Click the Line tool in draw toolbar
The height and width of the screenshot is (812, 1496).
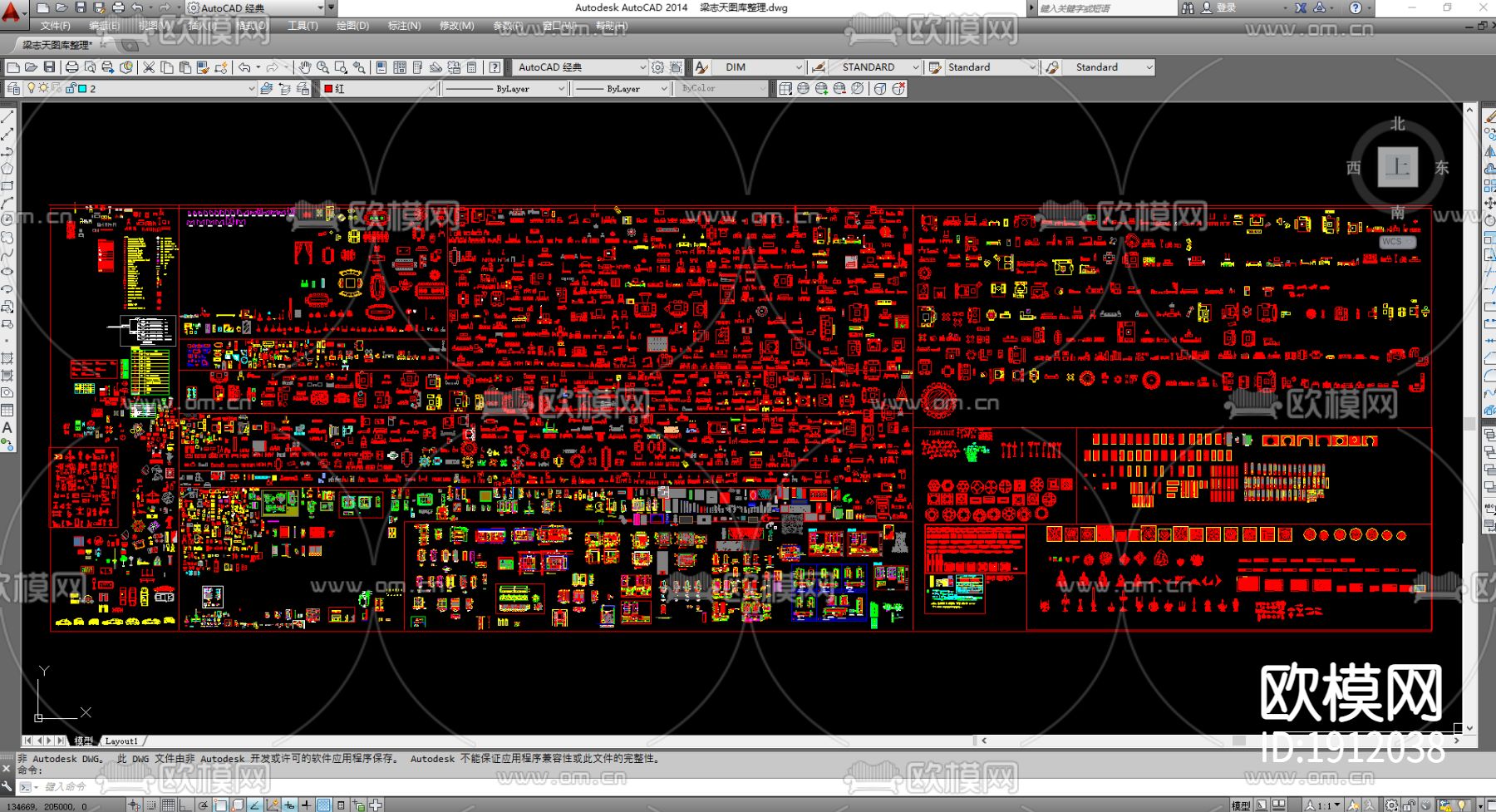pyautogui.click(x=7, y=116)
